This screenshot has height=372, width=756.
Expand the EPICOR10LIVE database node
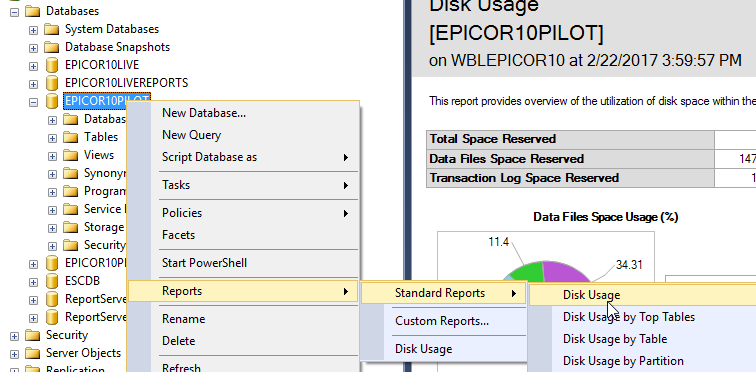coord(33,66)
